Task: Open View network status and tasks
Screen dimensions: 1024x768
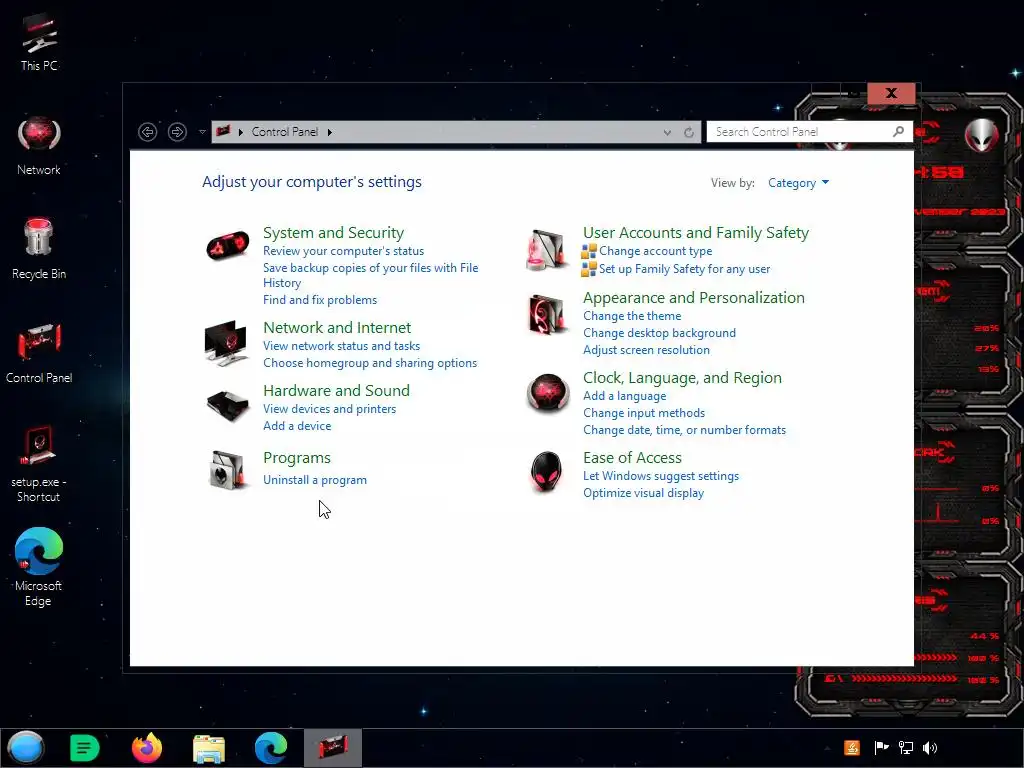Action: pyautogui.click(x=342, y=346)
